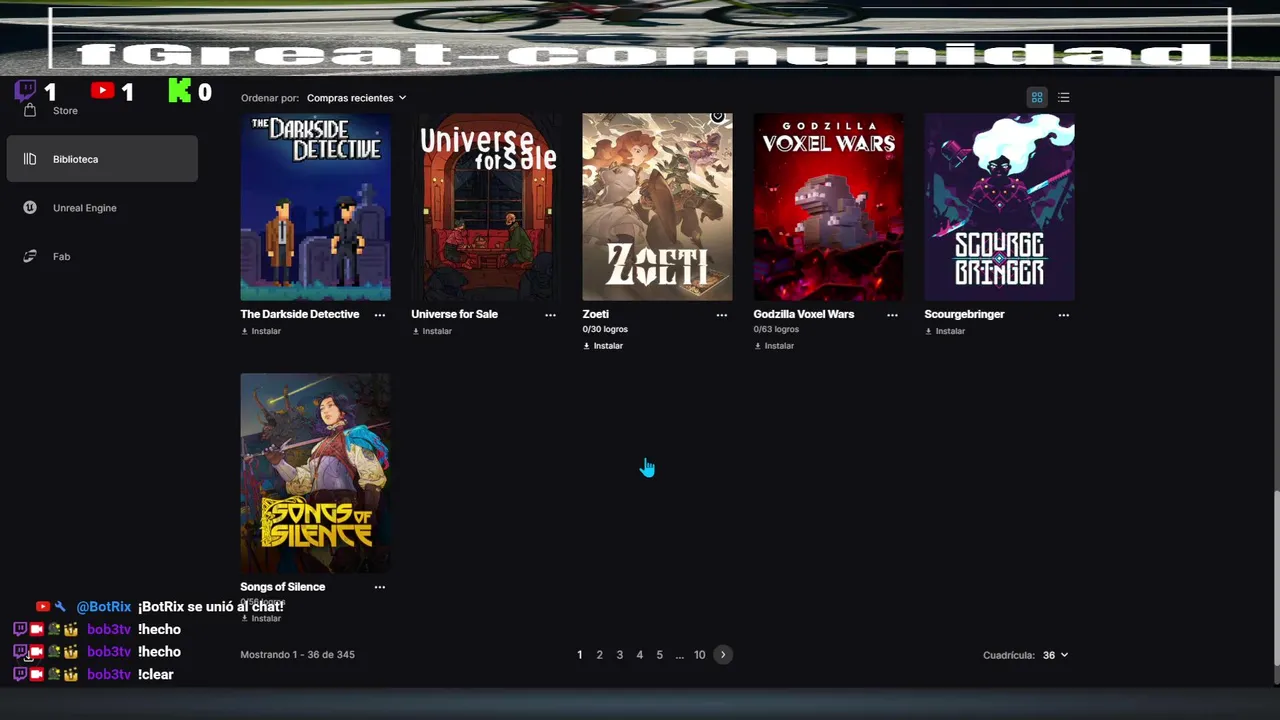Click The Darkside Detective title
1280x720 pixels.
tap(300, 314)
